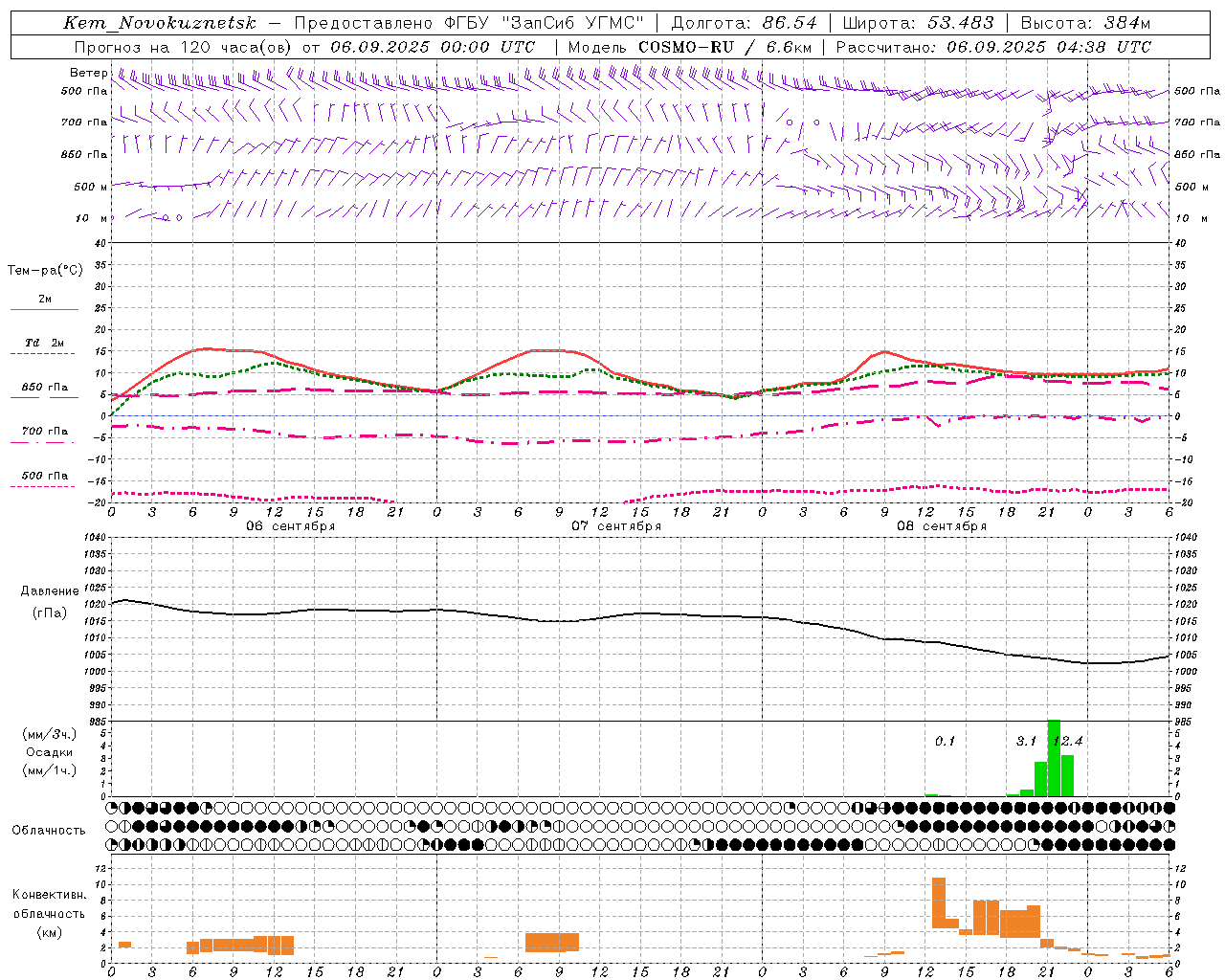Click the 'Осадки' precipitation label
Image resolution: width=1225 pixels, height=980 pixels.
coord(50,752)
